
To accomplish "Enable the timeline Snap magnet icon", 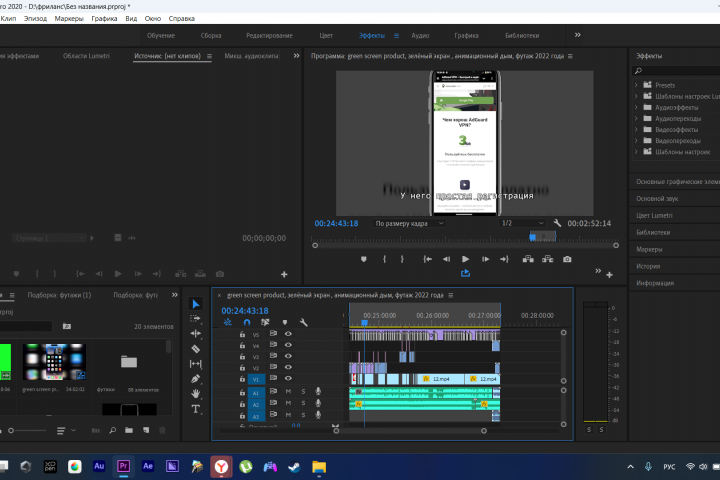I will click(247, 322).
